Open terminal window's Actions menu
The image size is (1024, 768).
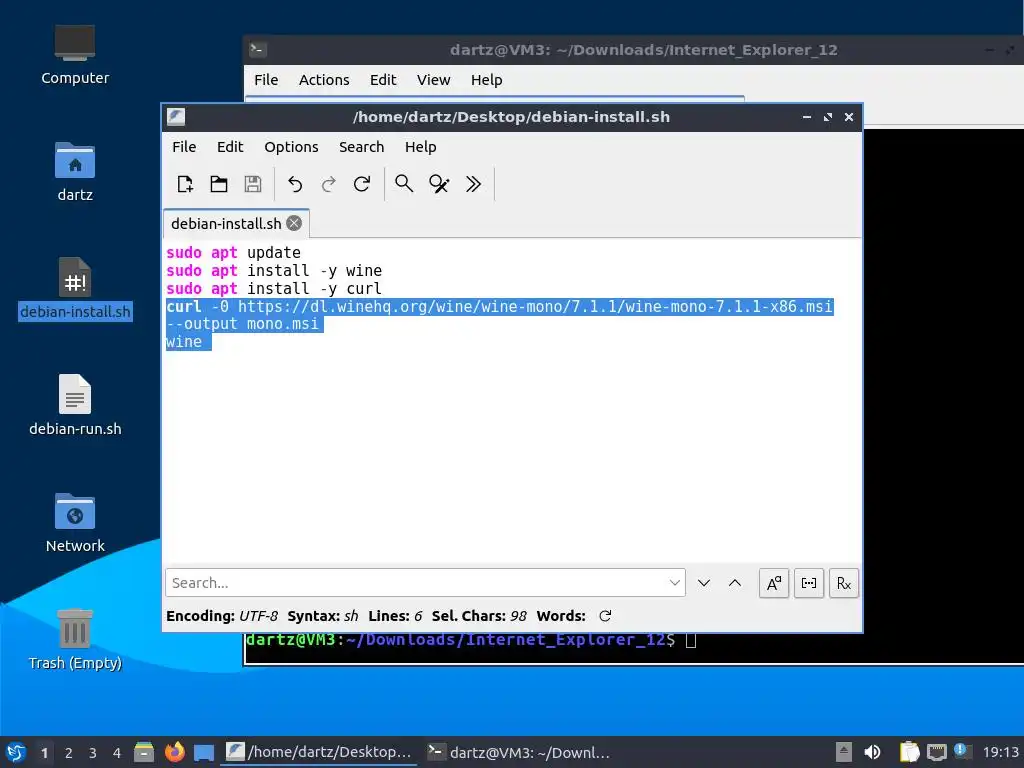[324, 80]
